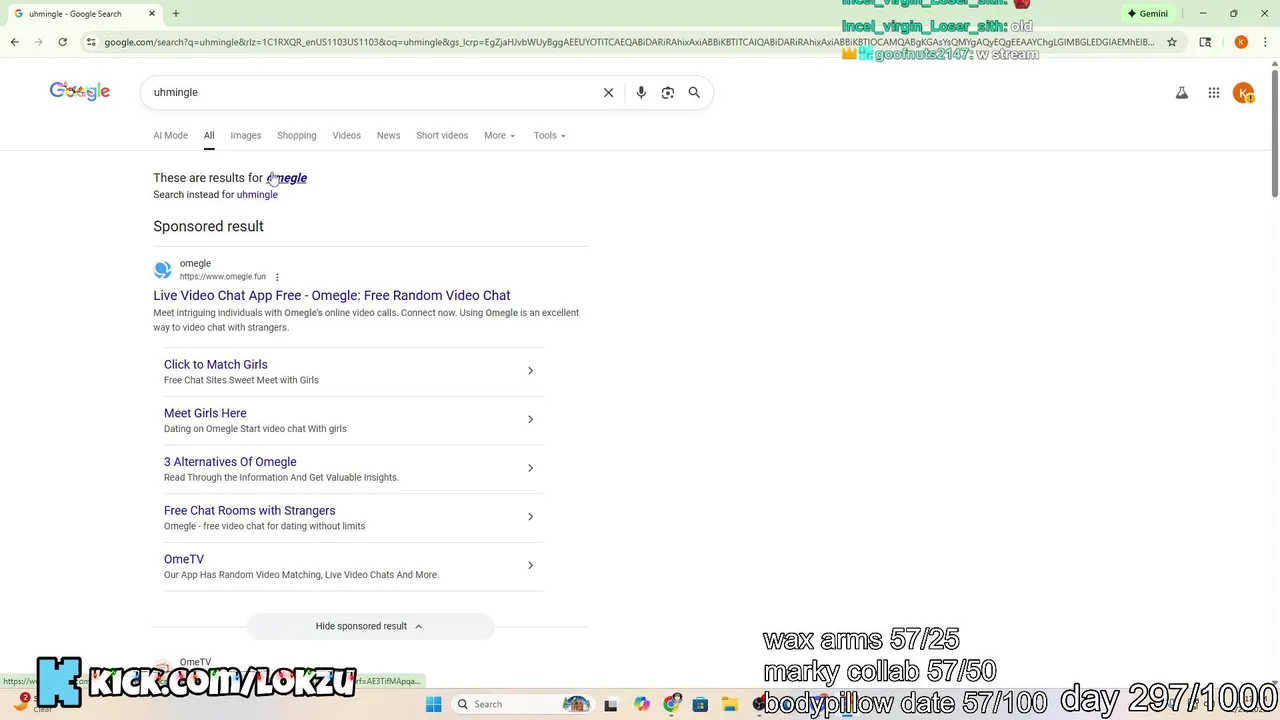Clear the search box with X icon
The image size is (1280, 720).
pyautogui.click(x=608, y=92)
